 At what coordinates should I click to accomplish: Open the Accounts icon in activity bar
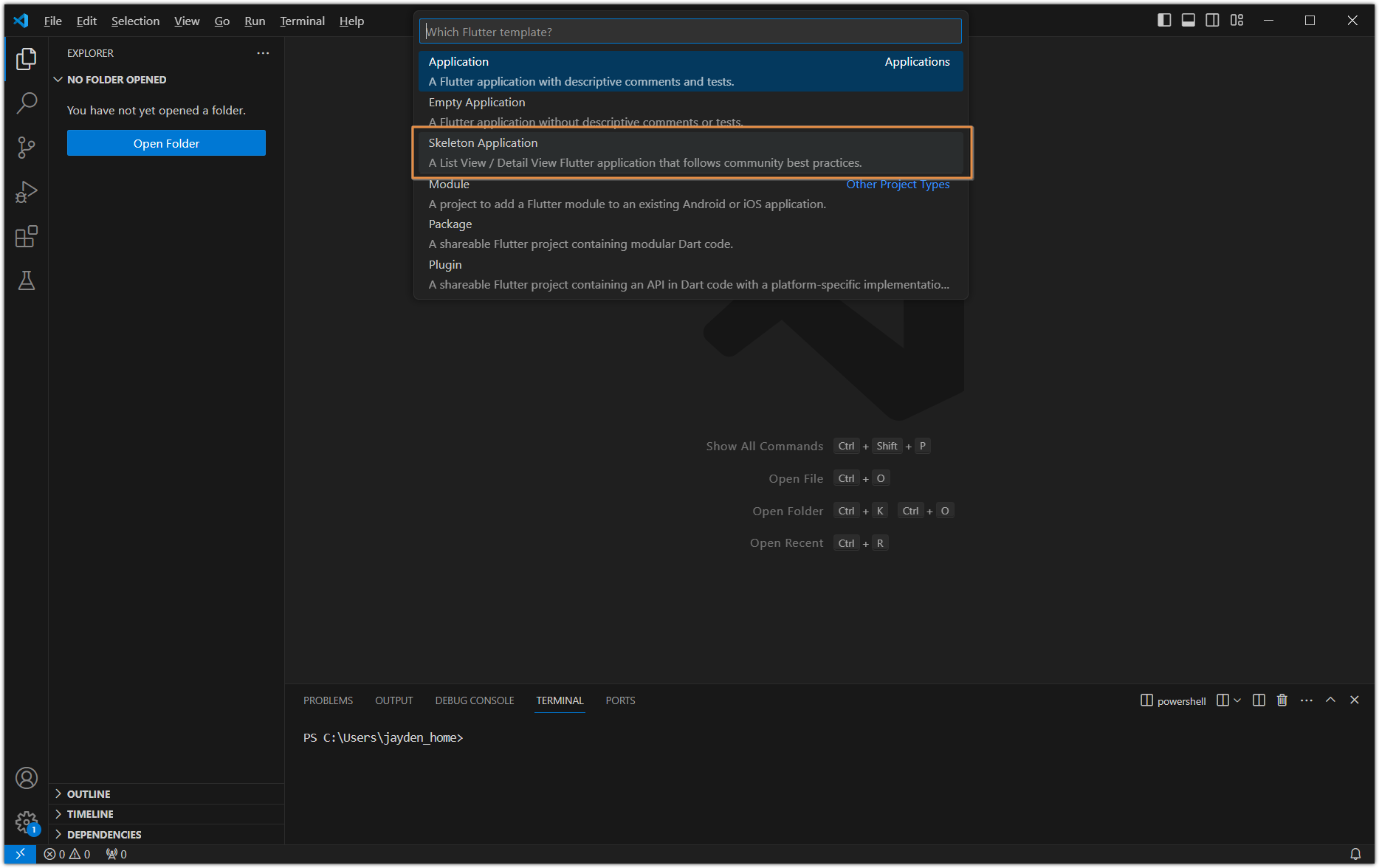(27, 778)
